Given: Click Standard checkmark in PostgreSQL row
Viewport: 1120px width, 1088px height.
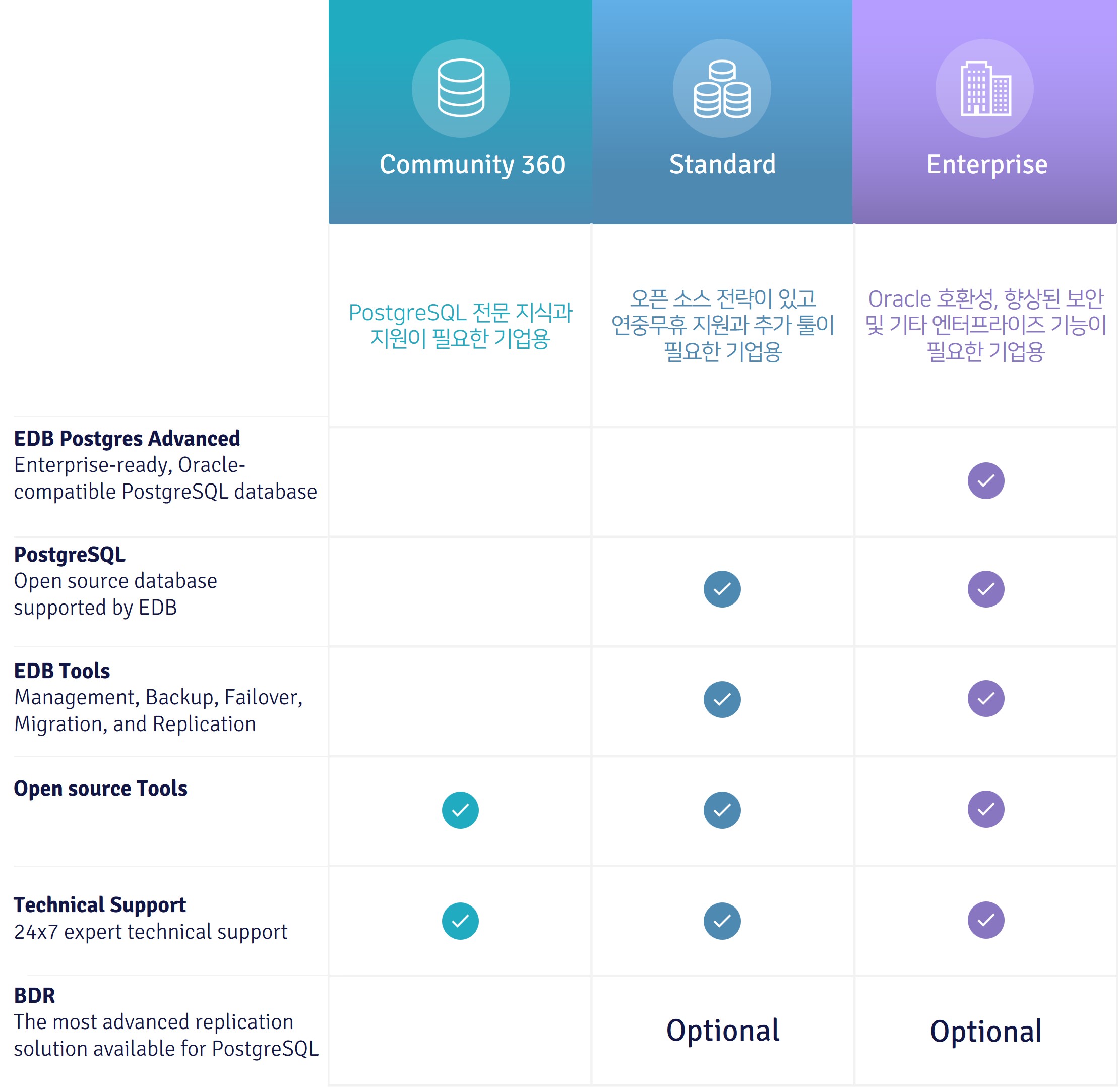Looking at the screenshot, I should [x=722, y=589].
